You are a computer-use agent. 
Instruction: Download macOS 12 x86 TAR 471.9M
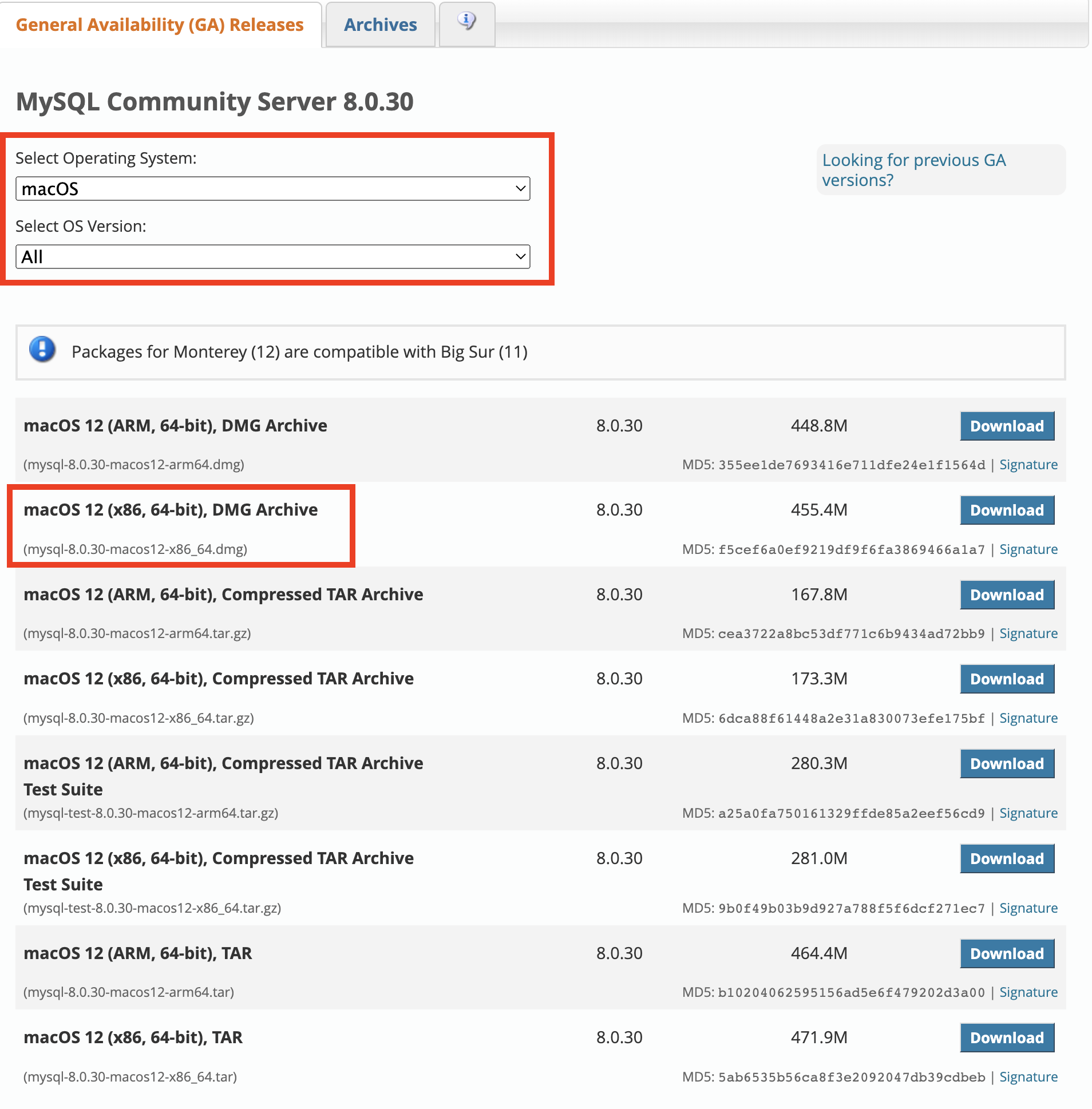click(1008, 1039)
